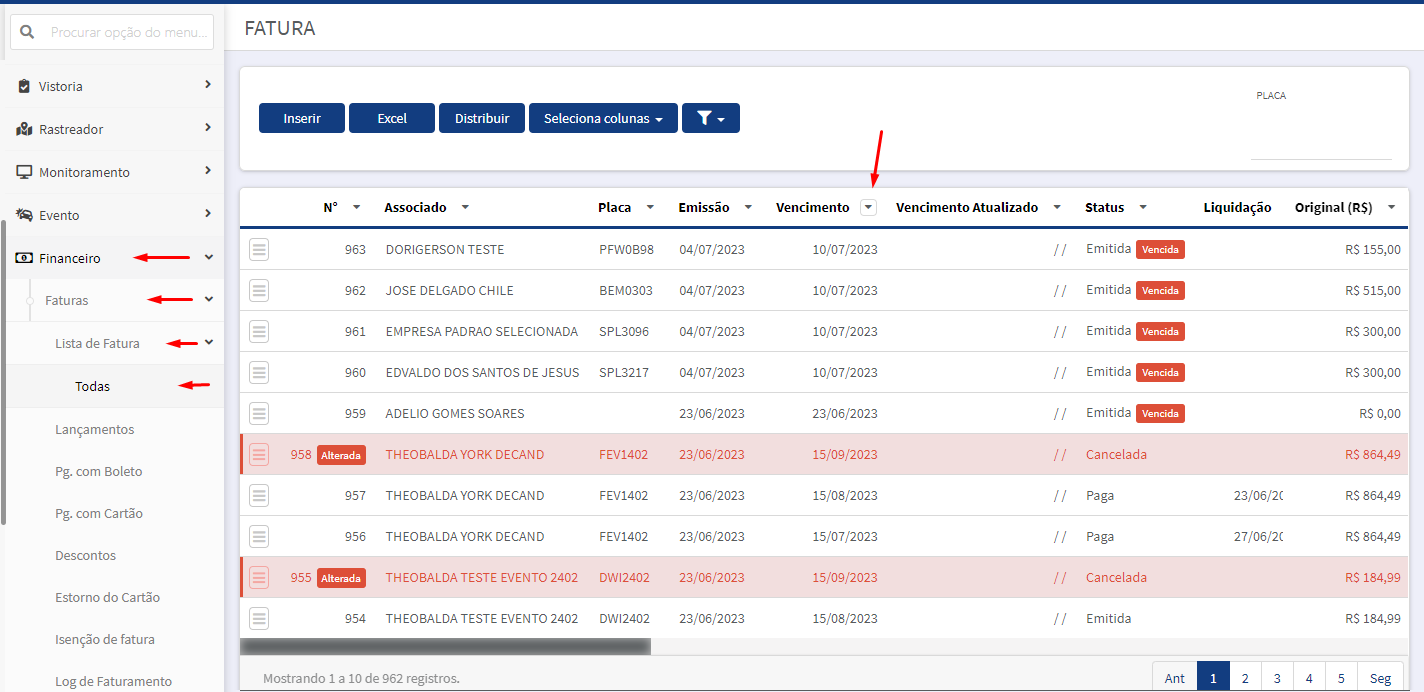This screenshot has width=1424, height=692.
Task: Click the PLACA filter input field
Action: tap(1321, 145)
